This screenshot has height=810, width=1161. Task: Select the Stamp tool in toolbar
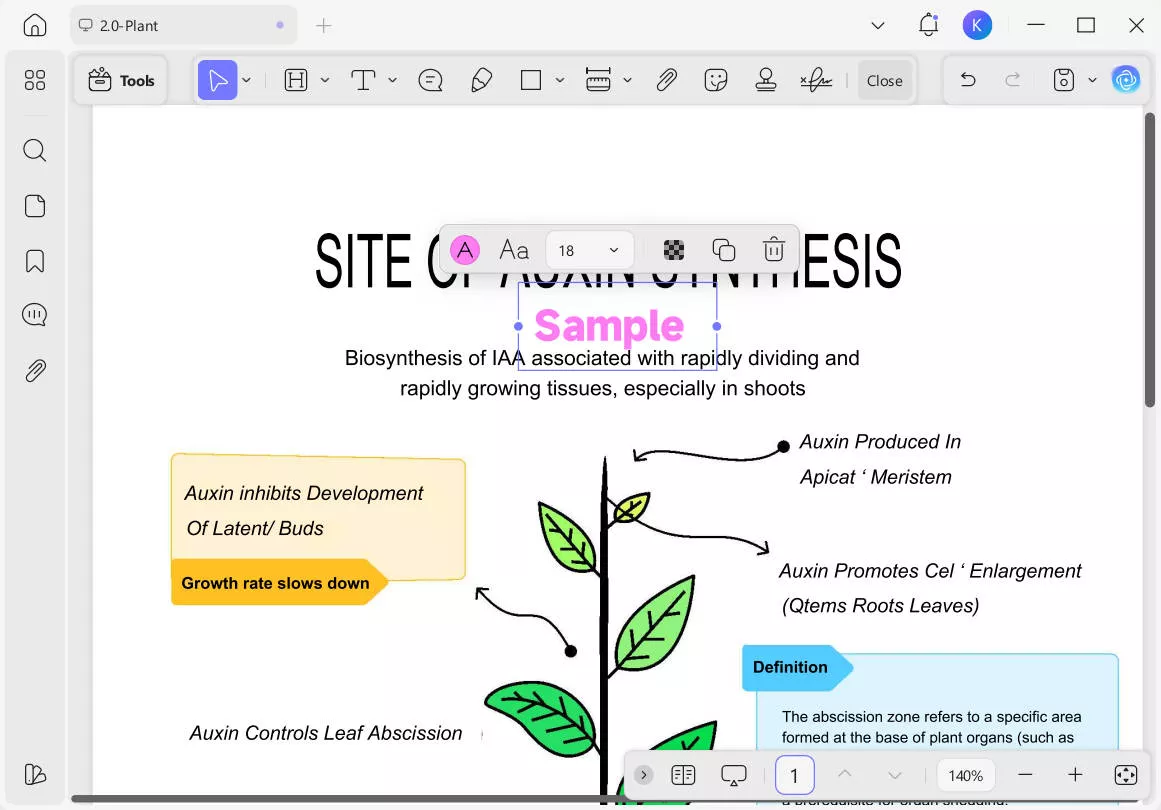[x=766, y=80]
